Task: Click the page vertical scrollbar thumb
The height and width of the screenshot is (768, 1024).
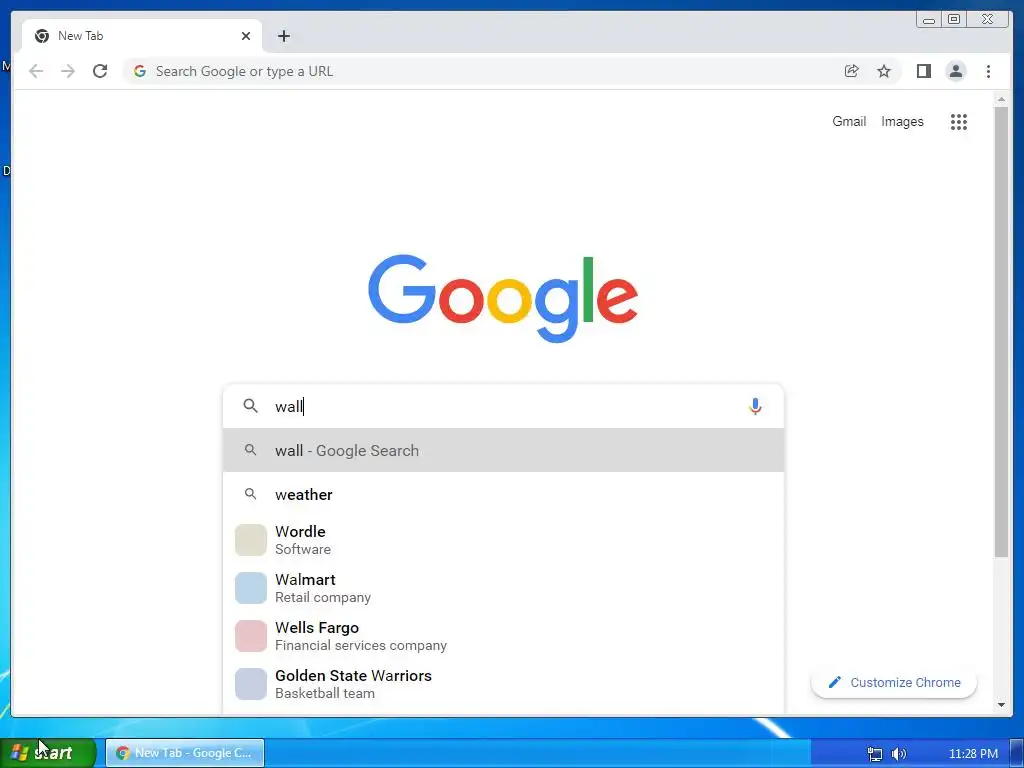Action: pyautogui.click(x=1001, y=332)
